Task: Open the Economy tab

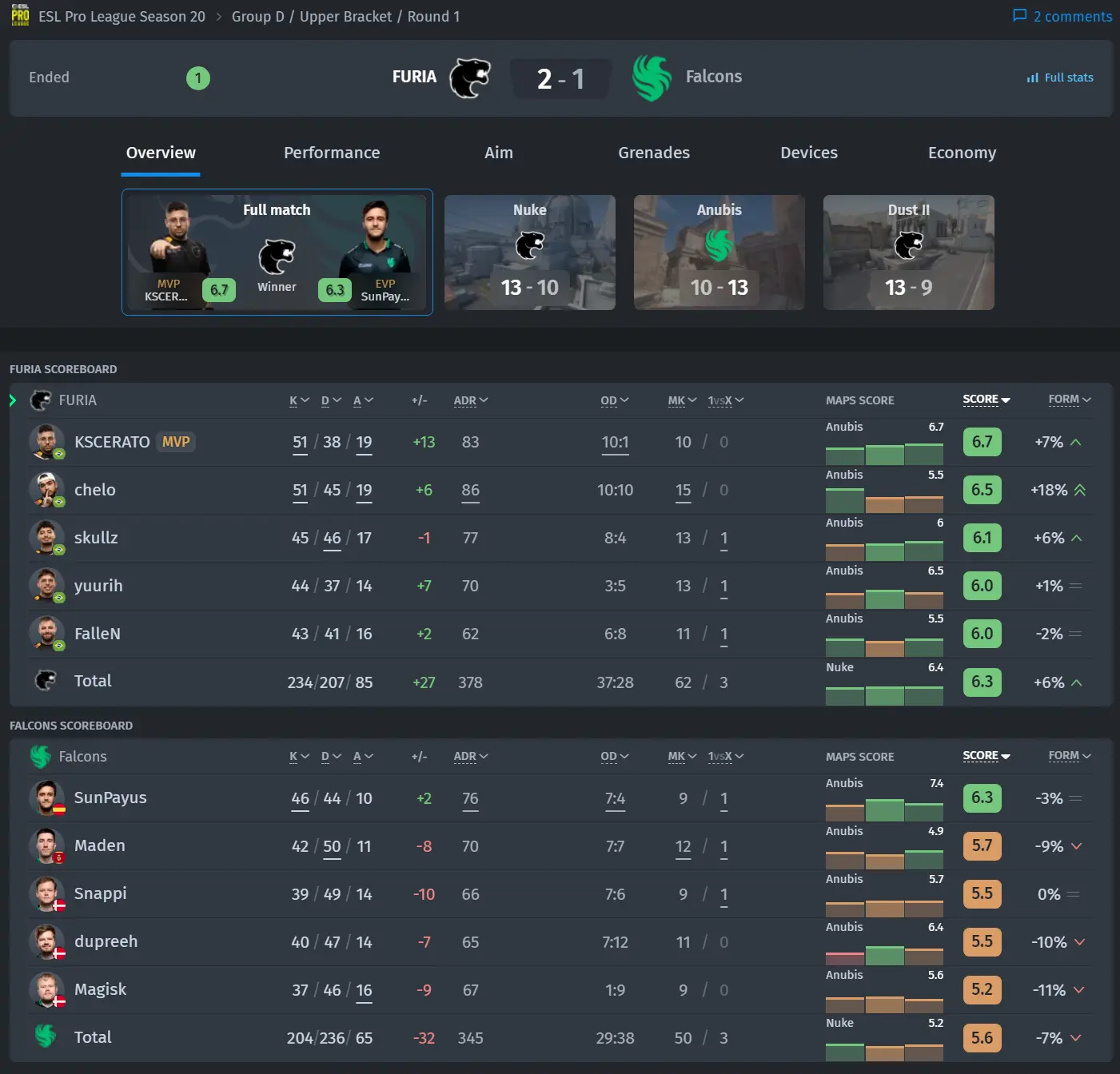Action: [962, 153]
